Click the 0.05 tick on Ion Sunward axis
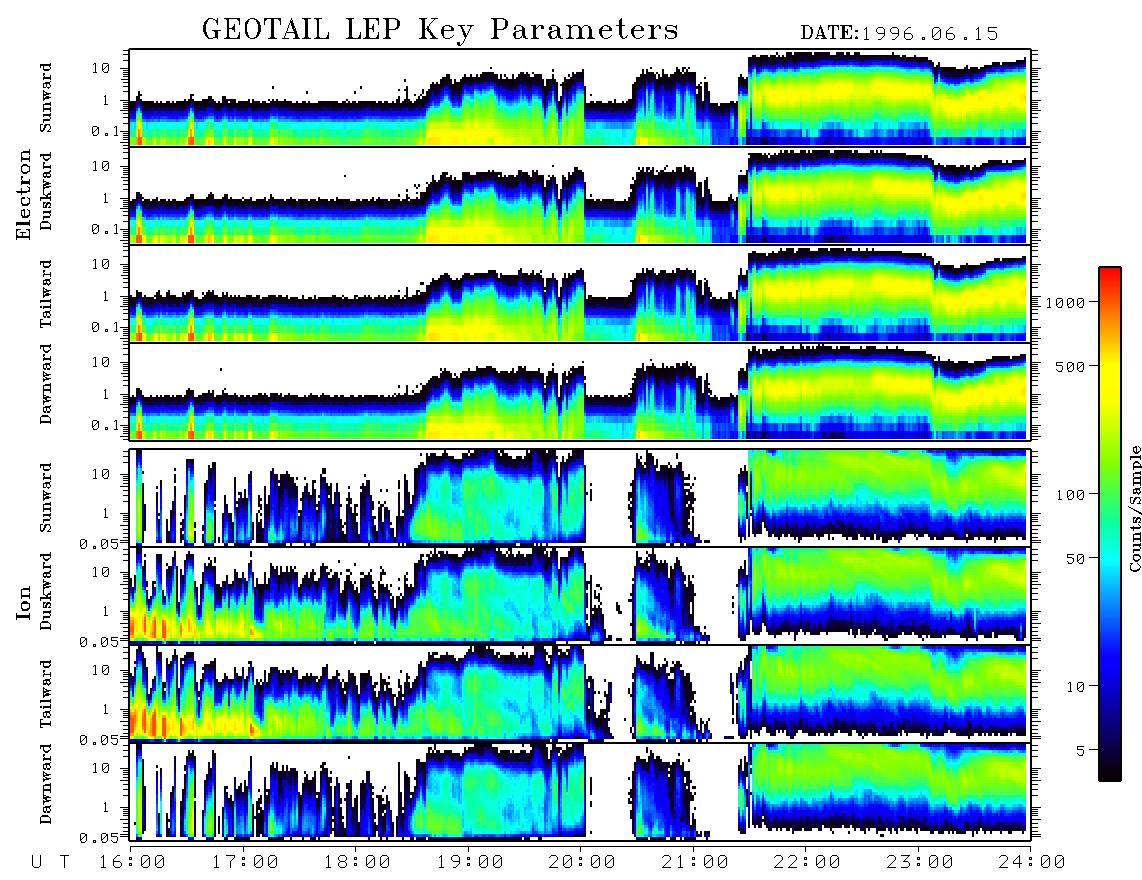The image size is (1142, 880). 100,543
